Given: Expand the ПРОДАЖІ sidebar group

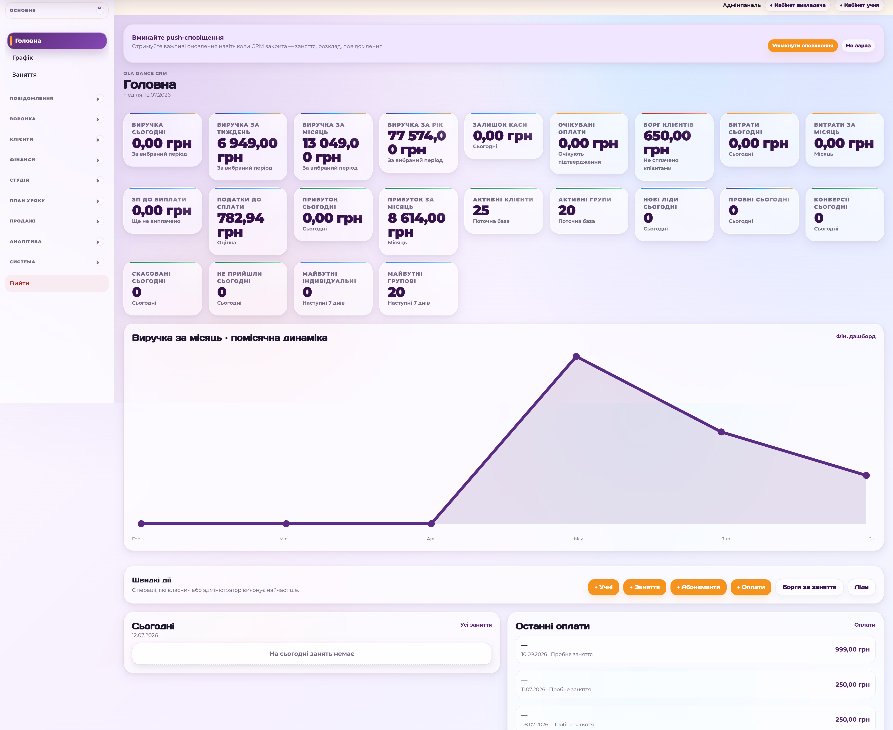Looking at the screenshot, I should (56, 221).
